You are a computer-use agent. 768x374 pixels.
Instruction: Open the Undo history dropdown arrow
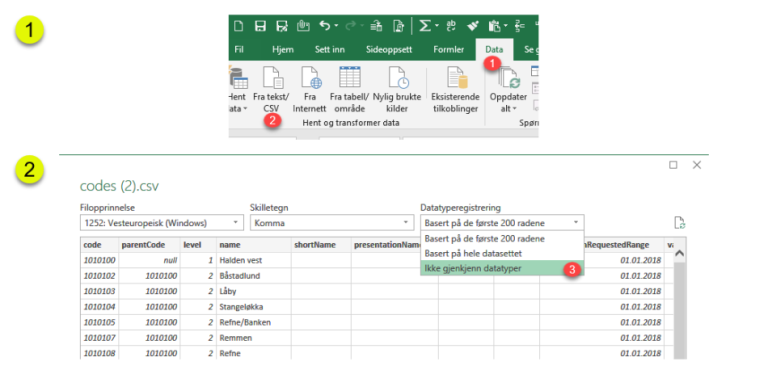336,26
